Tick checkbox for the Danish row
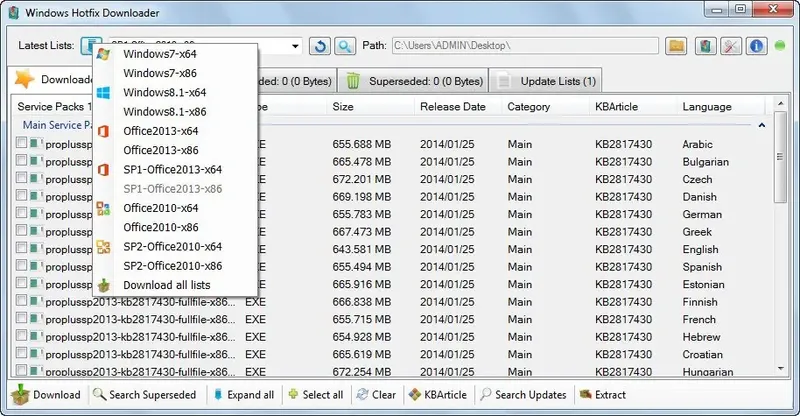Screen dimensions: 800x416 click(x=21, y=195)
